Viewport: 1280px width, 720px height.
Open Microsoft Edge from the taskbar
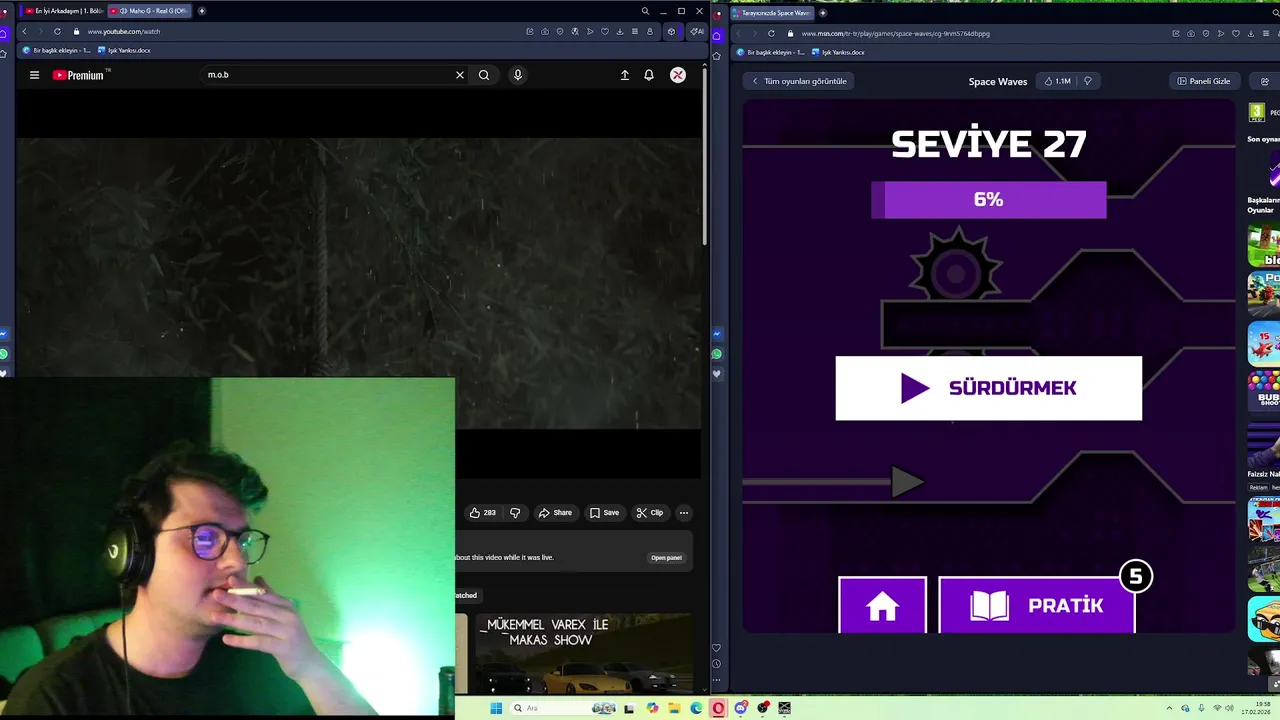696,708
